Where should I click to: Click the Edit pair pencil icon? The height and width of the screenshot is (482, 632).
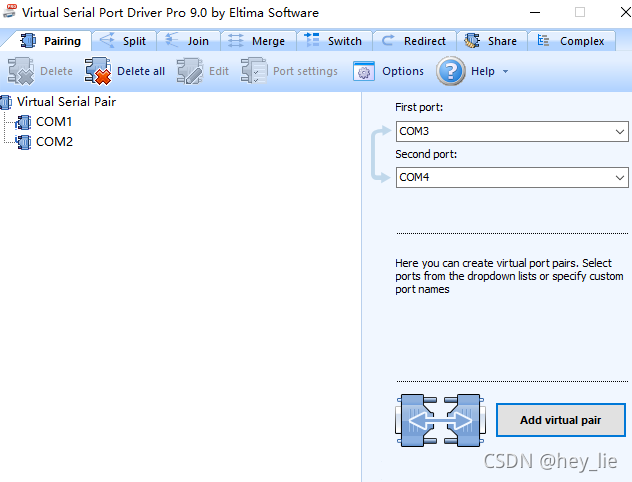pyautogui.click(x=189, y=71)
